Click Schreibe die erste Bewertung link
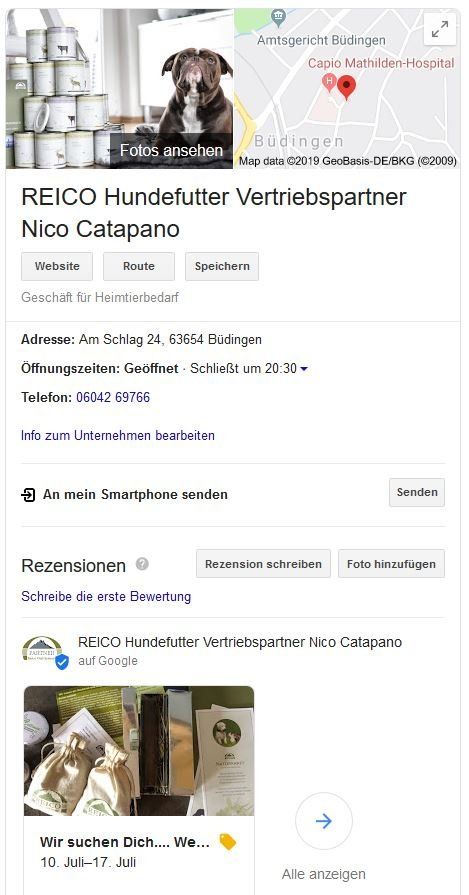This screenshot has width=469, height=895. pos(106,597)
